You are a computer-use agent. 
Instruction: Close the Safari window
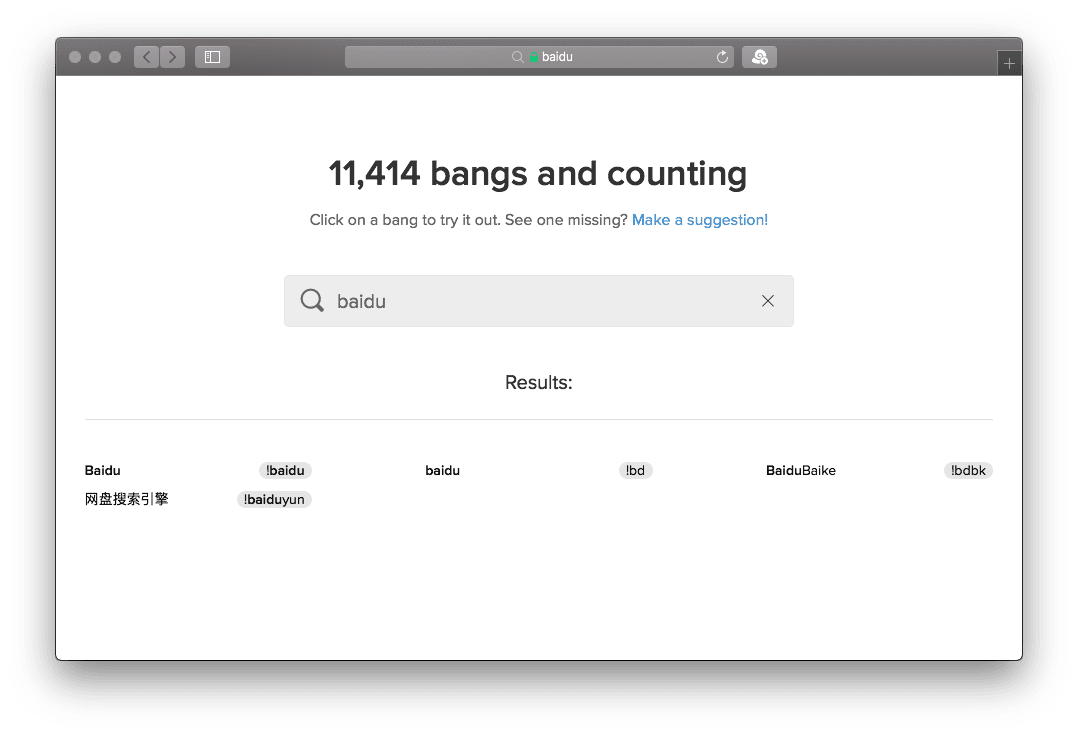click(x=75, y=57)
